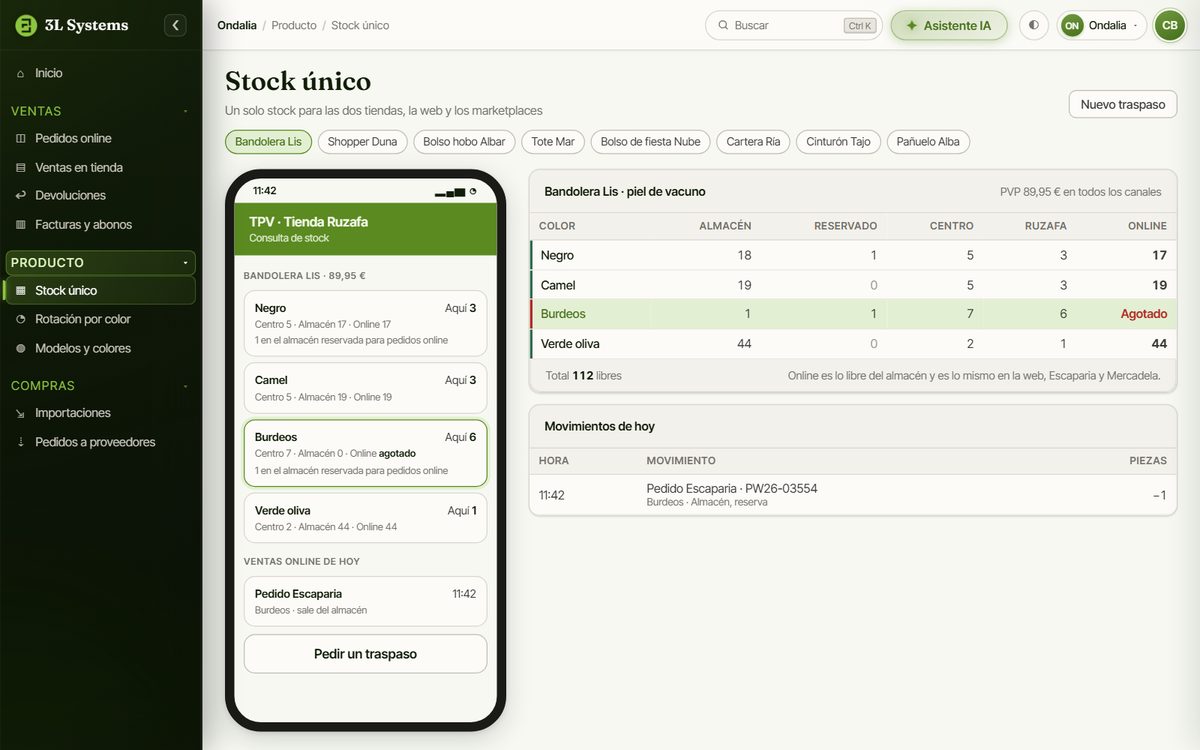This screenshot has height=750, width=1200.
Task: Select the Bolso hobo Albar chip
Action: pyautogui.click(x=464, y=142)
